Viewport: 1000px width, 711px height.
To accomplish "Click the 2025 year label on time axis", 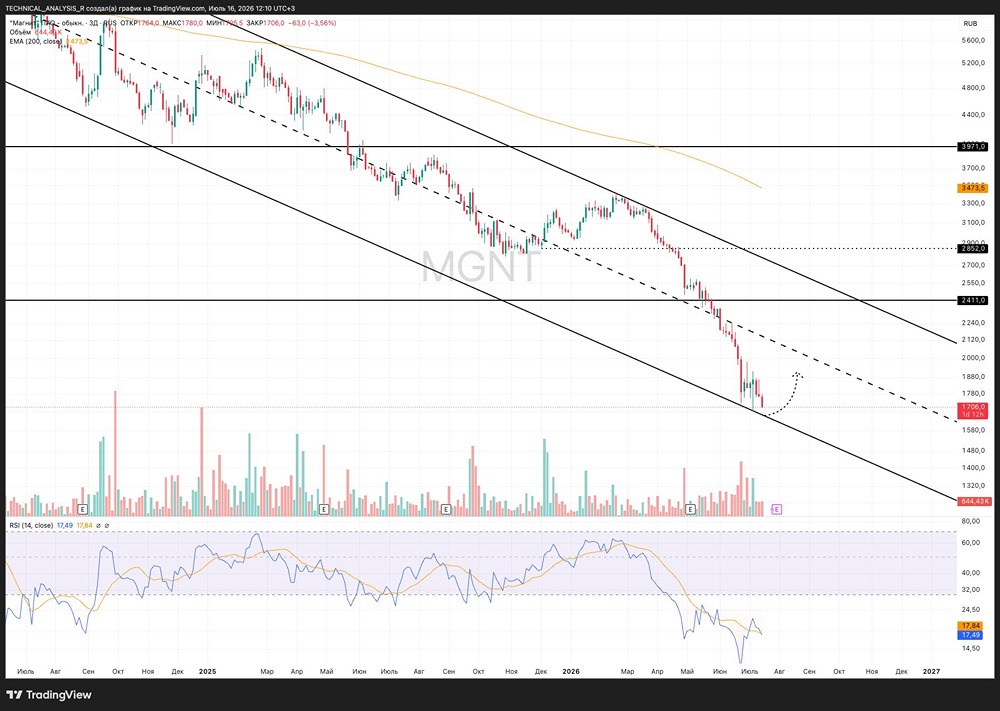I will point(207,671).
